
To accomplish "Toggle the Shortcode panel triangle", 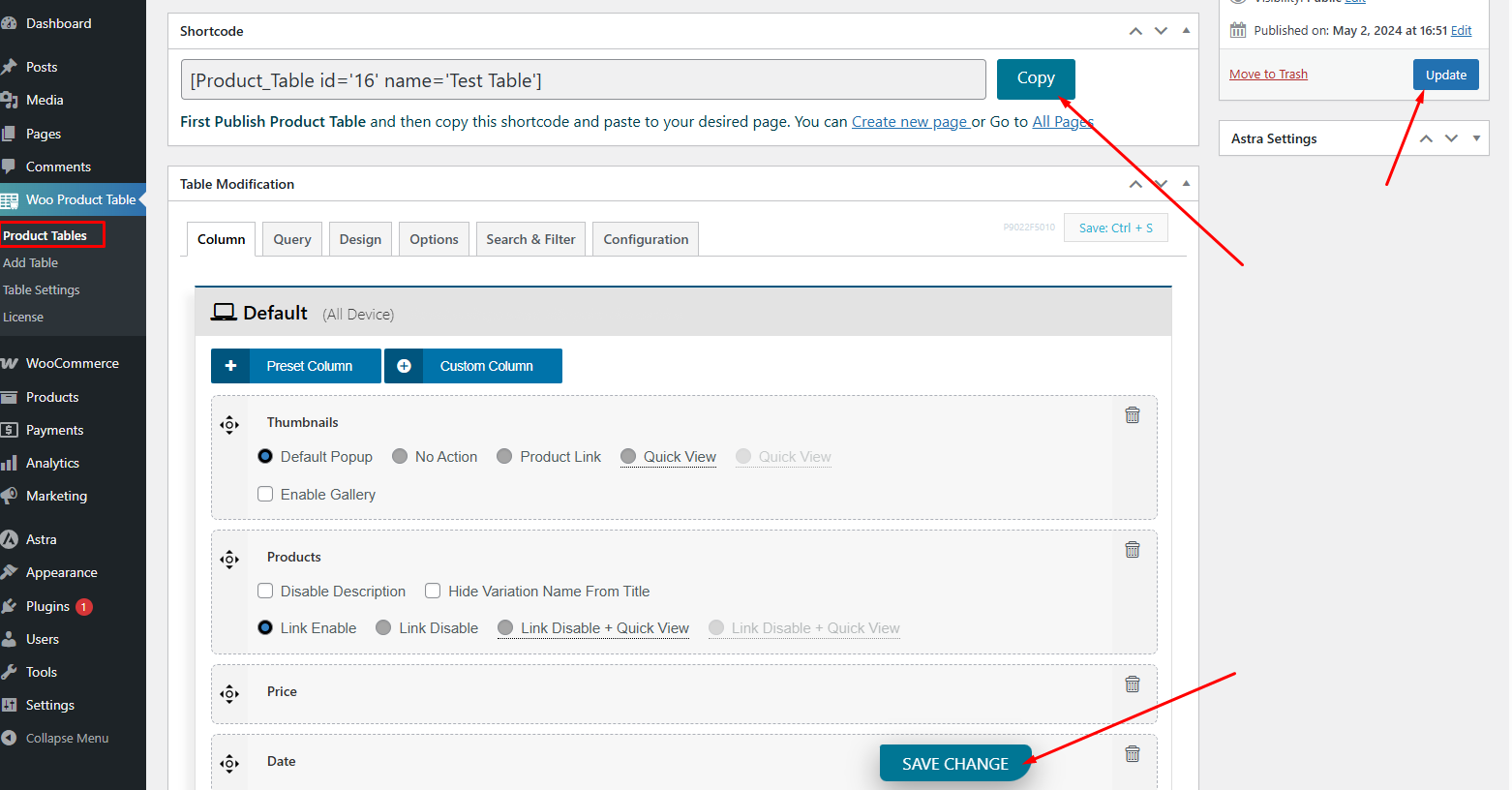I will [1186, 31].
